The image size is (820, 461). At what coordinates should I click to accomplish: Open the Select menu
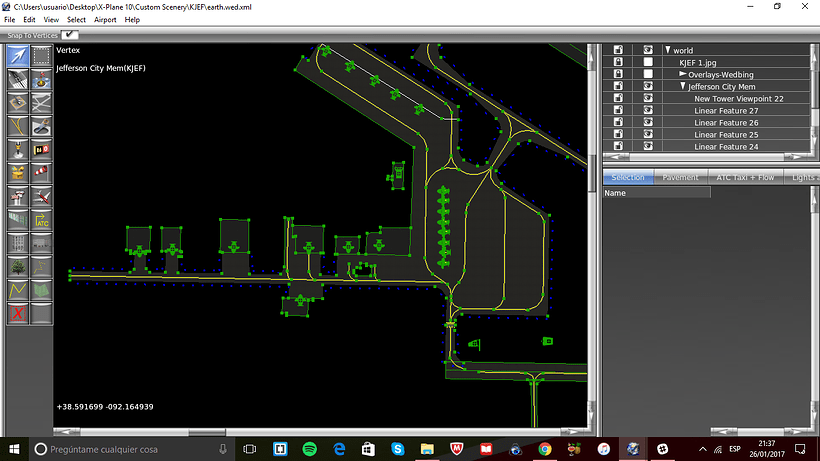coord(76,20)
